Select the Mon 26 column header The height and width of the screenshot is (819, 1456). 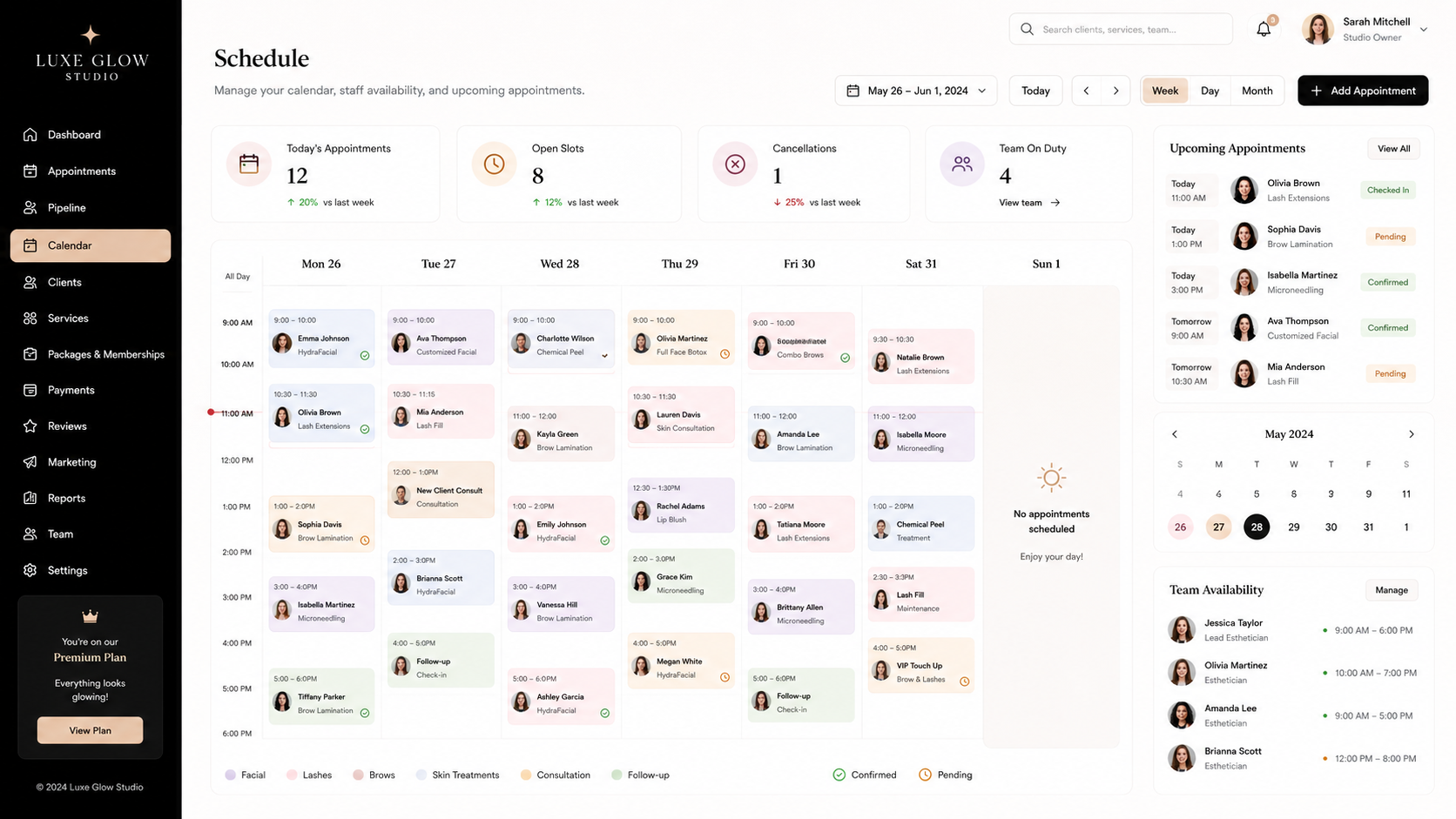pos(321,264)
